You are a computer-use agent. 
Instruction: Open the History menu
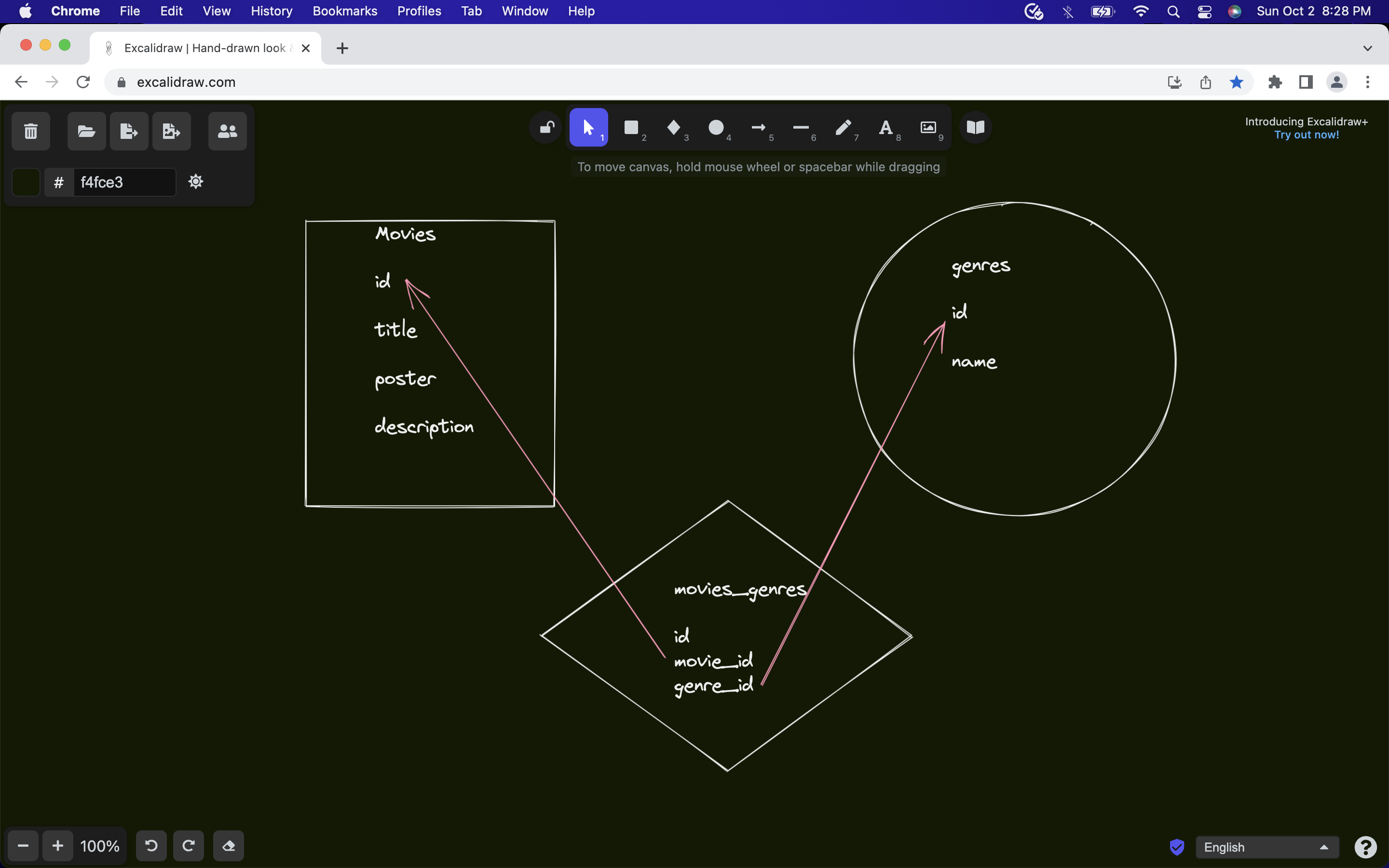pos(271,11)
